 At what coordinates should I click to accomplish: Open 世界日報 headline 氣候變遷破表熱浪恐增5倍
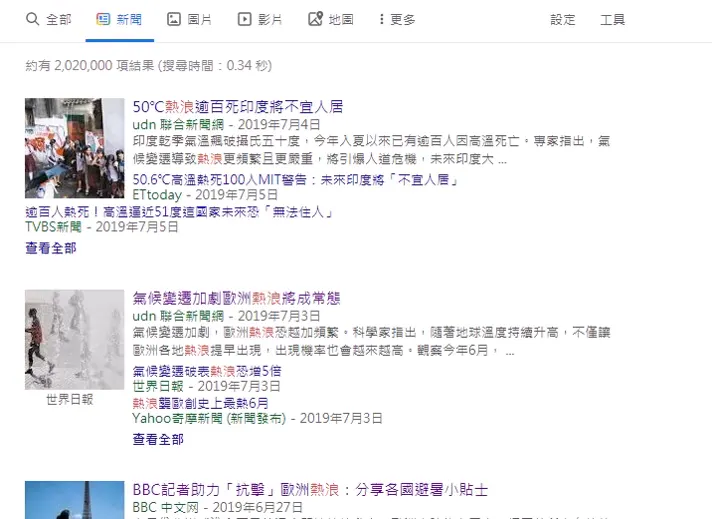(207, 371)
